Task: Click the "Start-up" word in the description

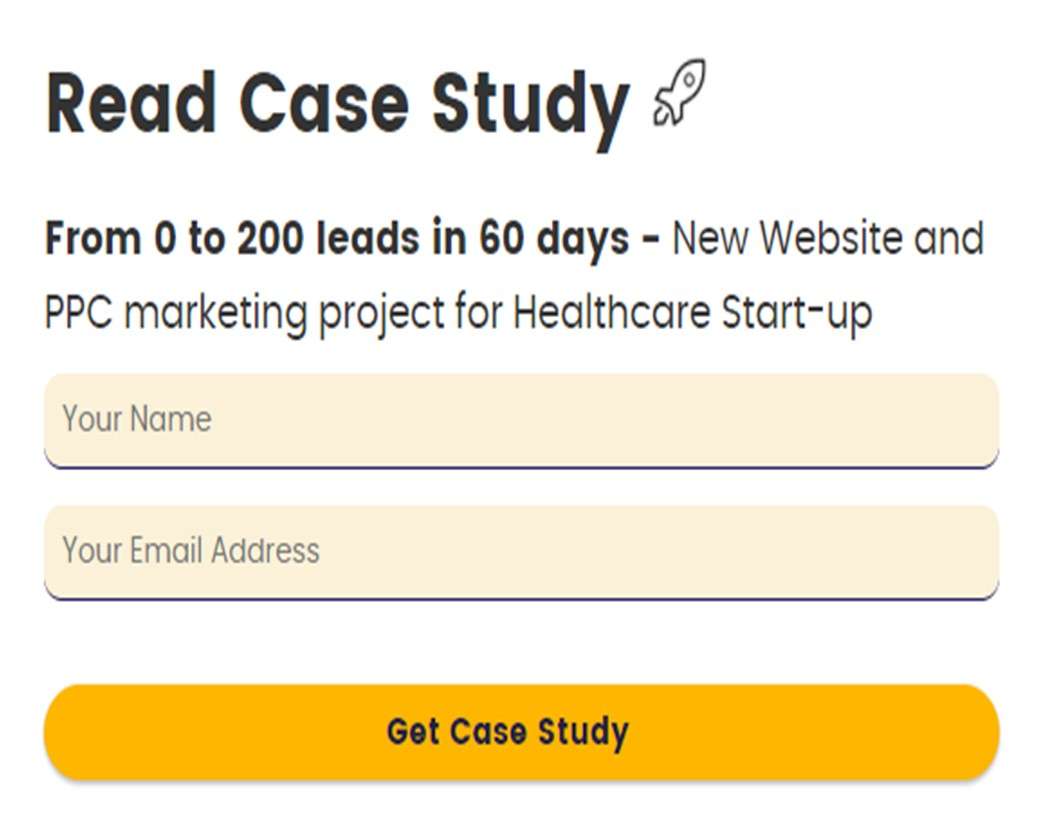Action: pos(797,313)
